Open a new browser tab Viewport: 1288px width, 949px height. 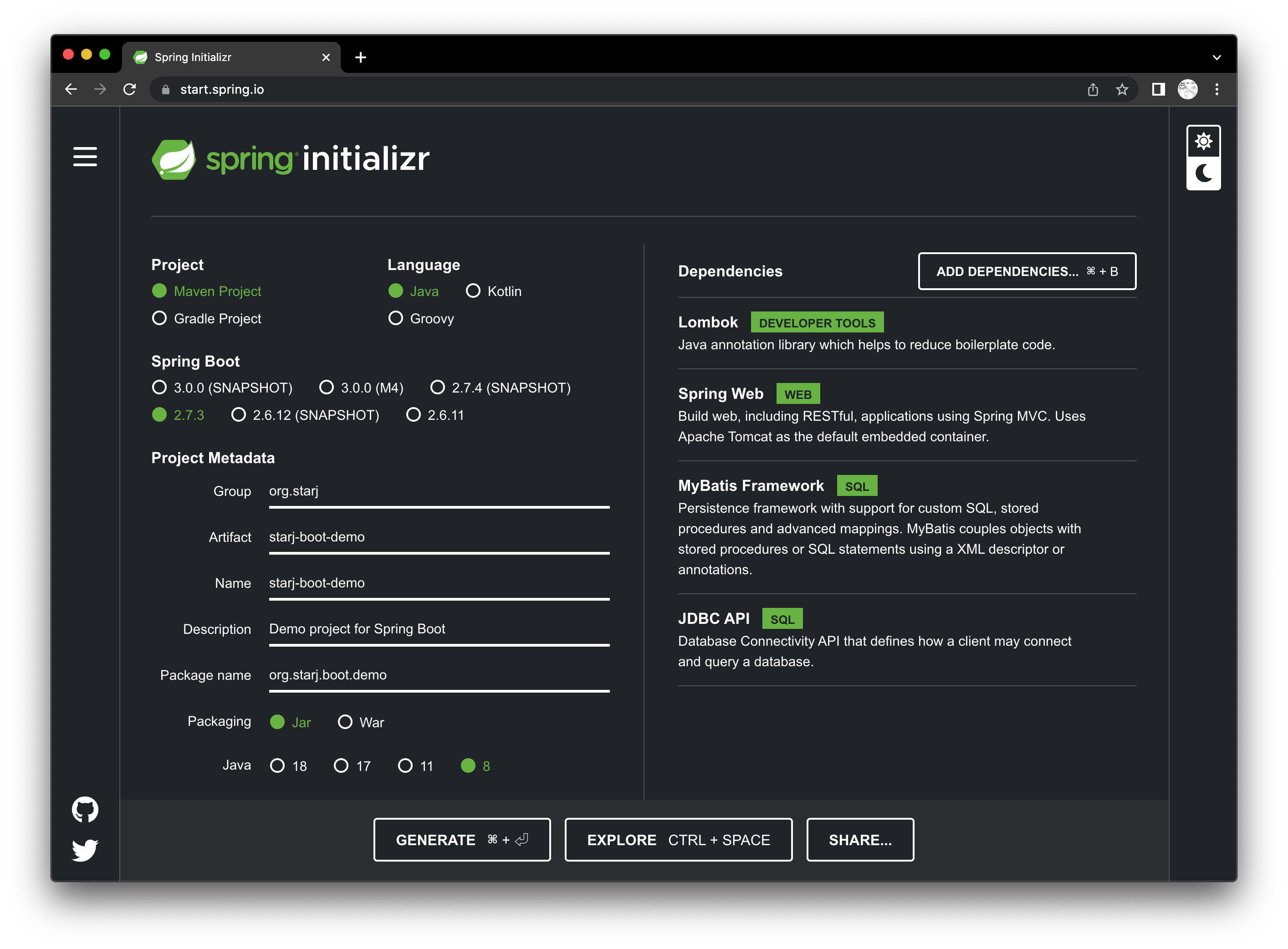tap(360, 57)
